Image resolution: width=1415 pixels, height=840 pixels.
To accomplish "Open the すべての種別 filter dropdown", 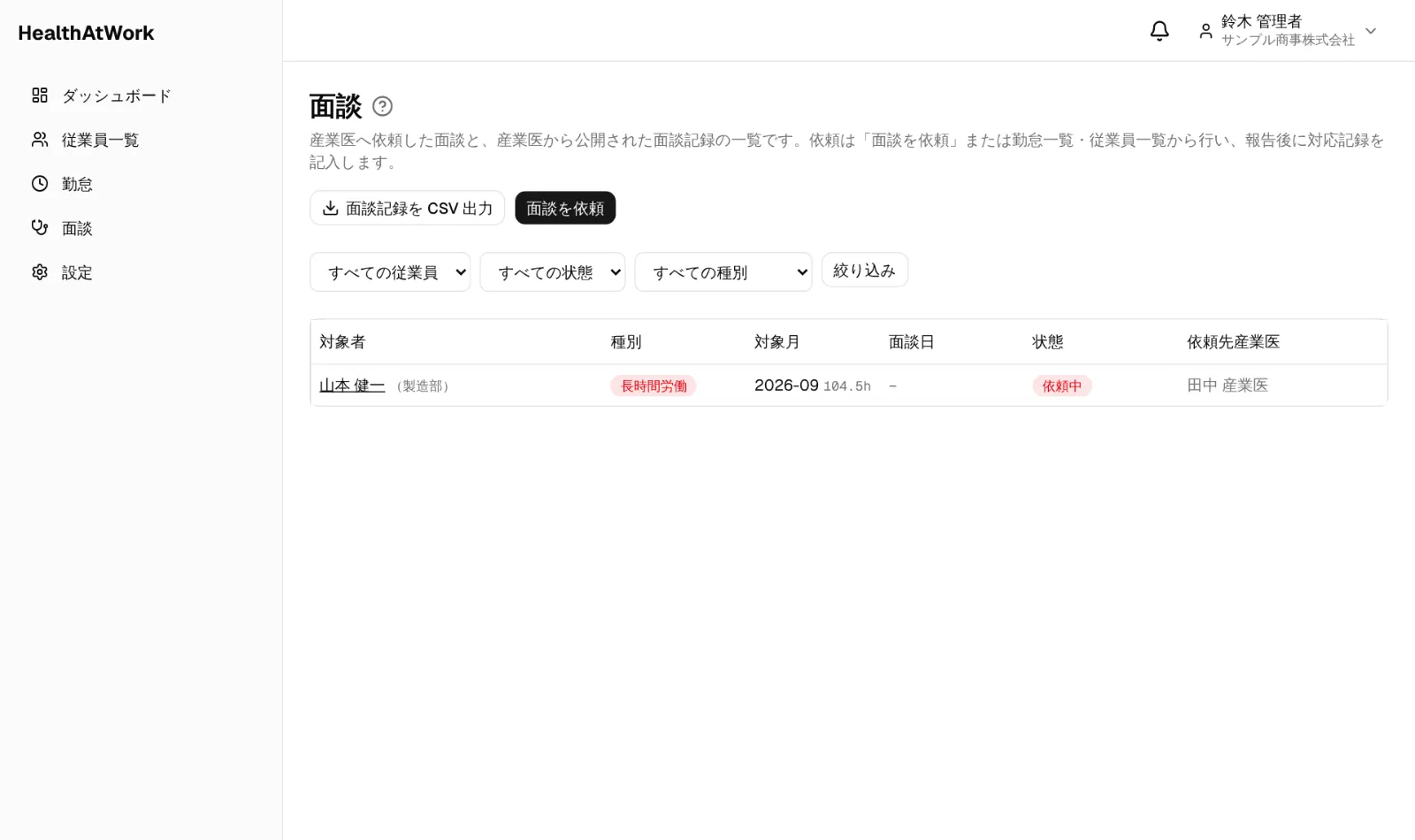I will [723, 272].
